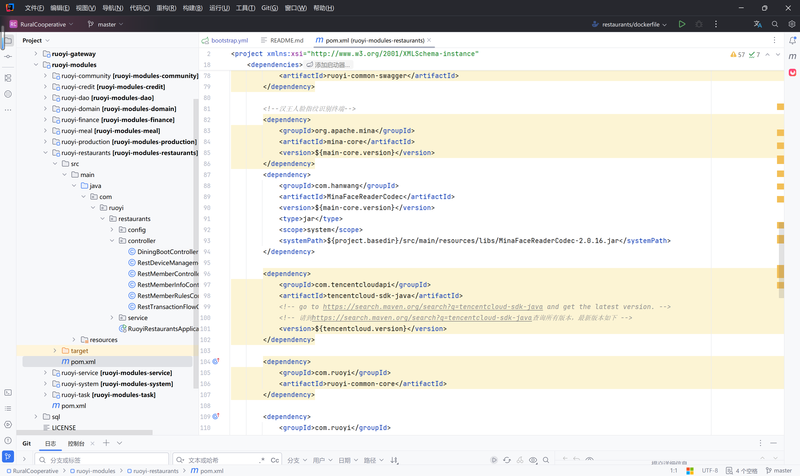Open run toolbar More Actions vertical dots
This screenshot has height=476, width=800.
tap(716, 24)
